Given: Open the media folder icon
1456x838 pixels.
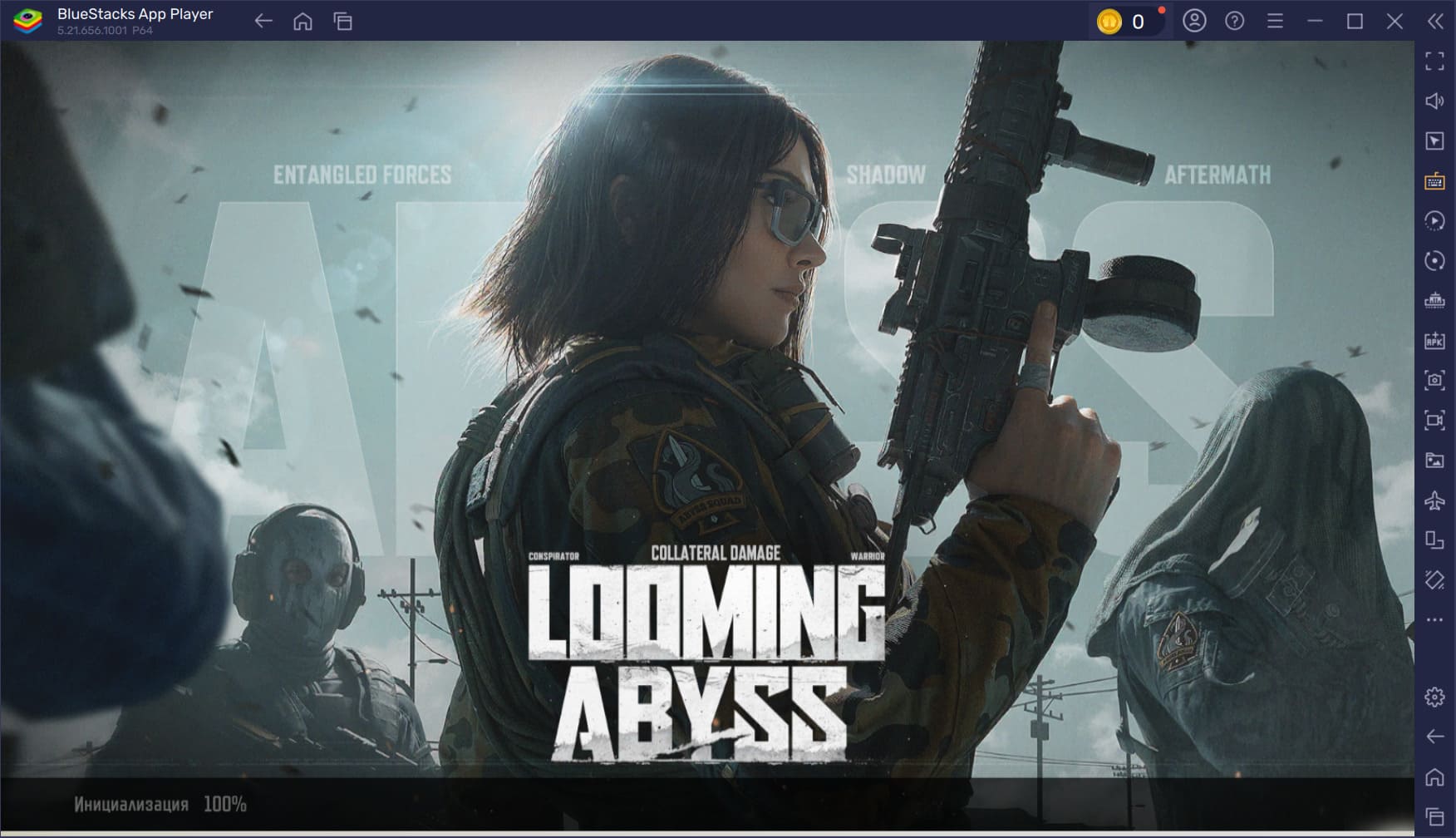Looking at the screenshot, I should point(1434,460).
